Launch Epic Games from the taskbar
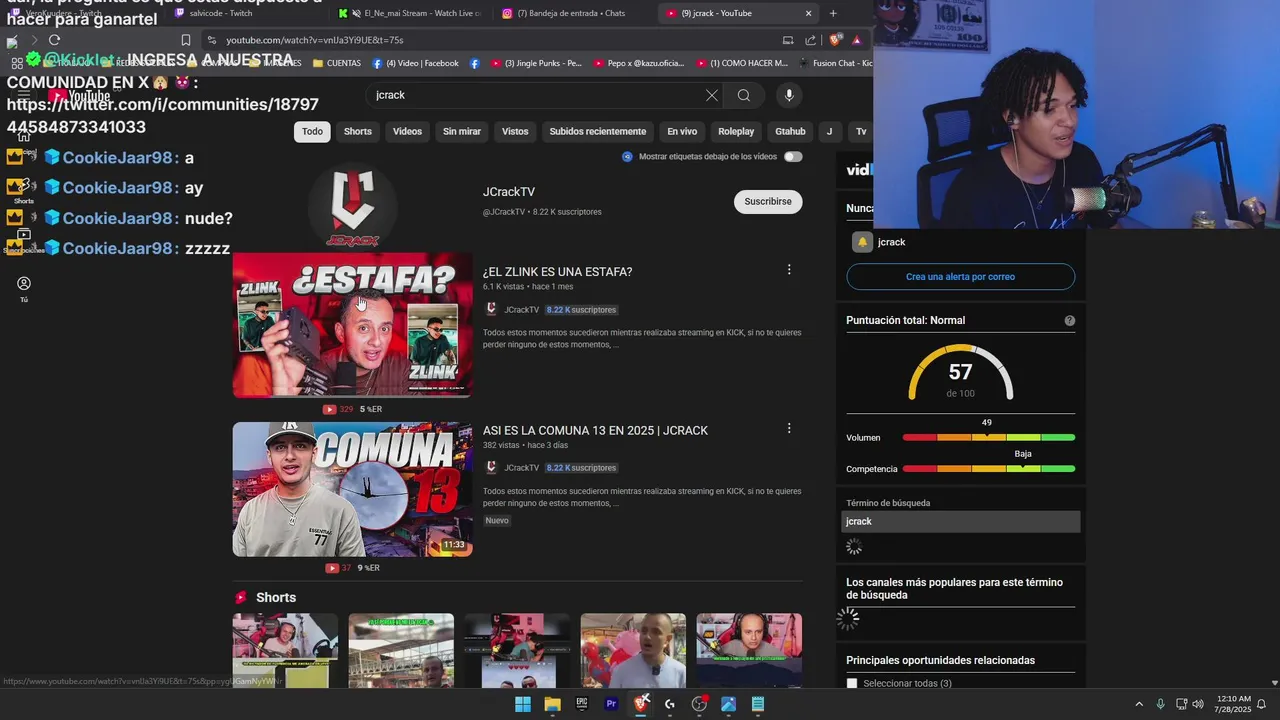Image resolution: width=1280 pixels, height=720 pixels. point(582,704)
